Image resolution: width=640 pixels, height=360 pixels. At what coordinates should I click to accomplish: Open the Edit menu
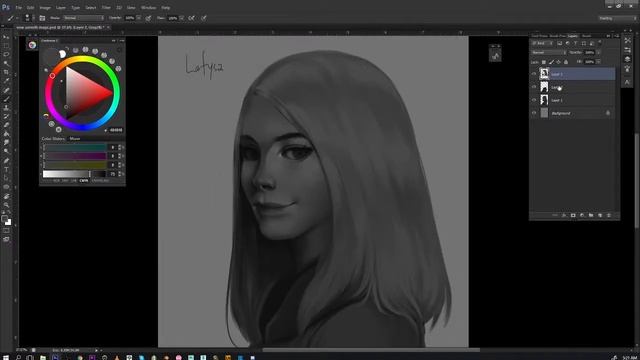(x=31, y=8)
